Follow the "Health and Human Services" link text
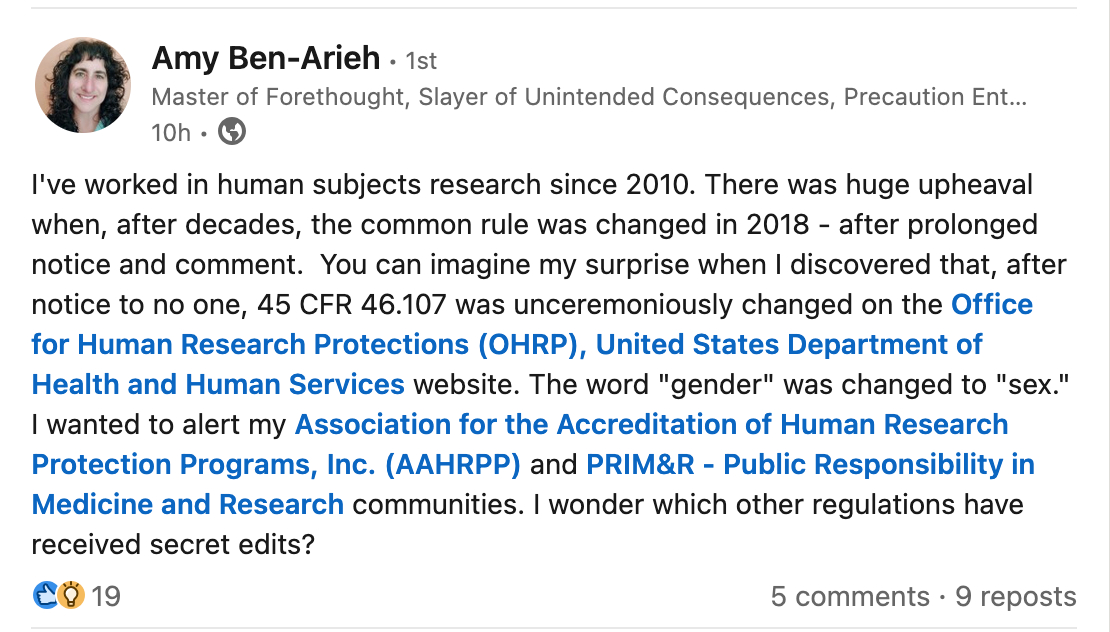1110x632 pixels. pyautogui.click(x=218, y=384)
